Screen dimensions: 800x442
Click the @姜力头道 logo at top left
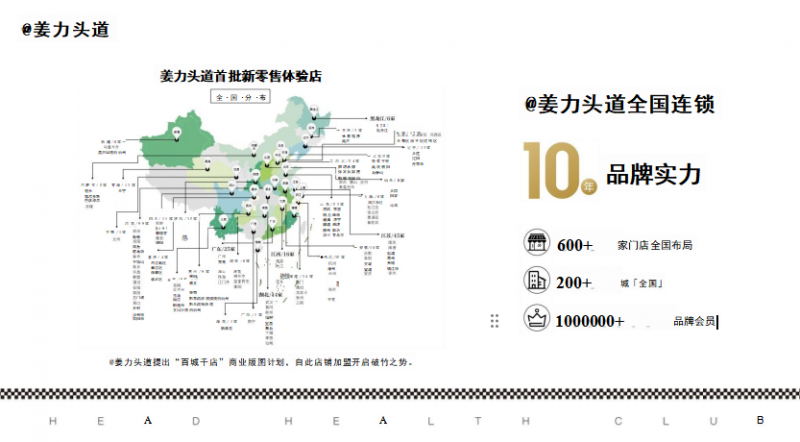(x=65, y=29)
